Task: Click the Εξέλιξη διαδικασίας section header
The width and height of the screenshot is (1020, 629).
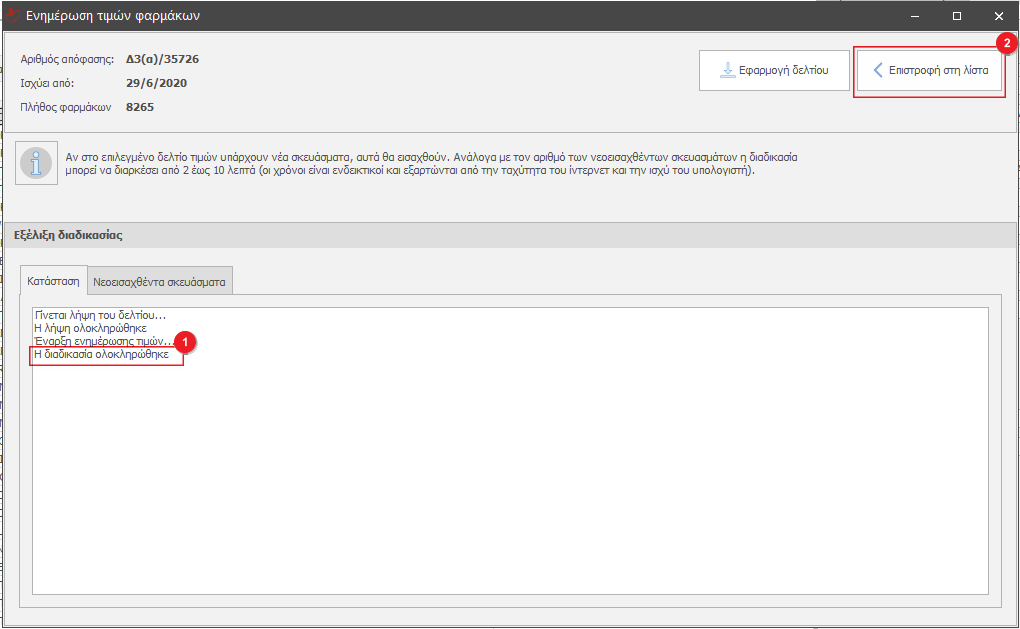Action: 68,235
